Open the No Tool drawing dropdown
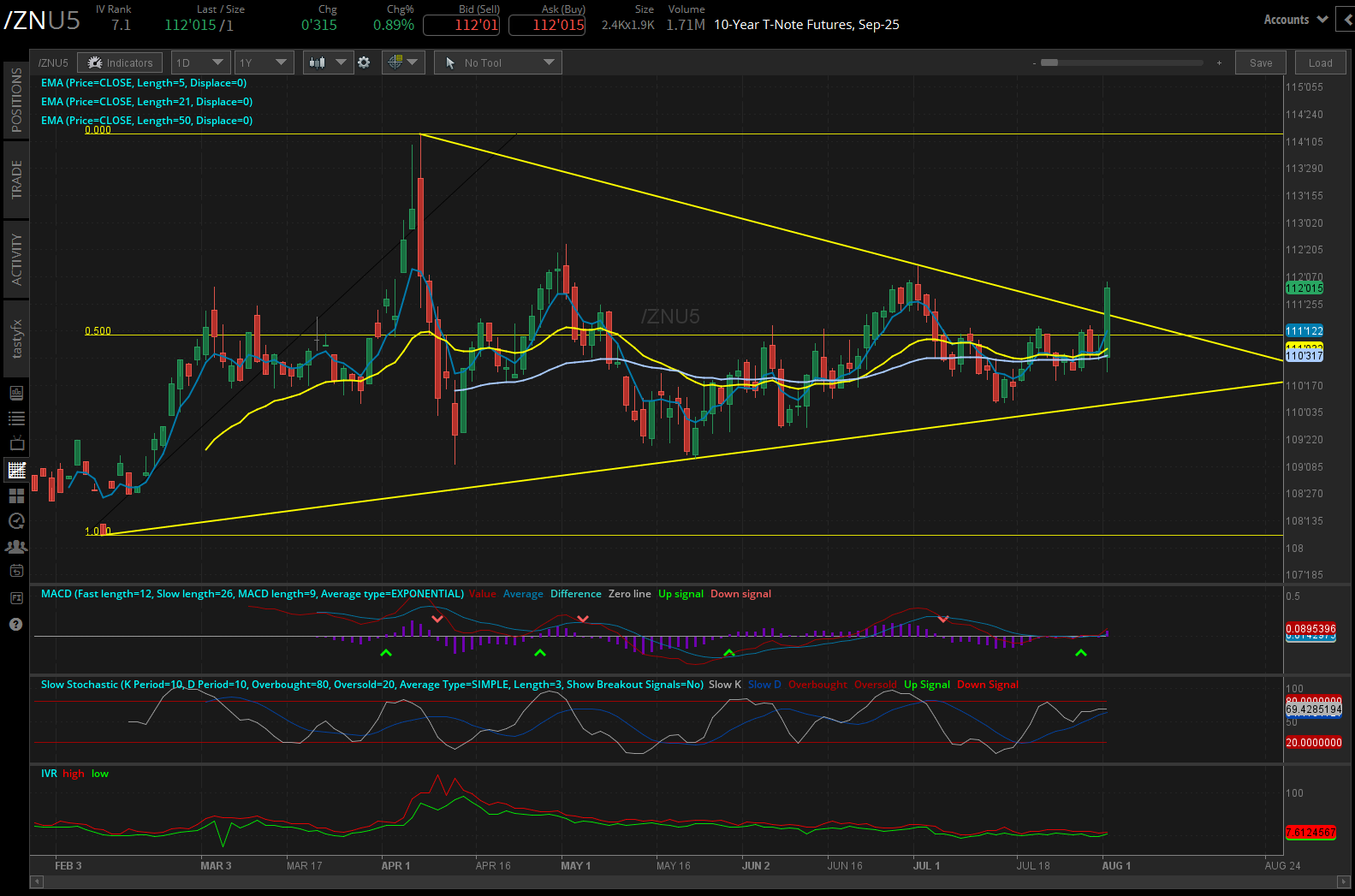 pos(498,62)
